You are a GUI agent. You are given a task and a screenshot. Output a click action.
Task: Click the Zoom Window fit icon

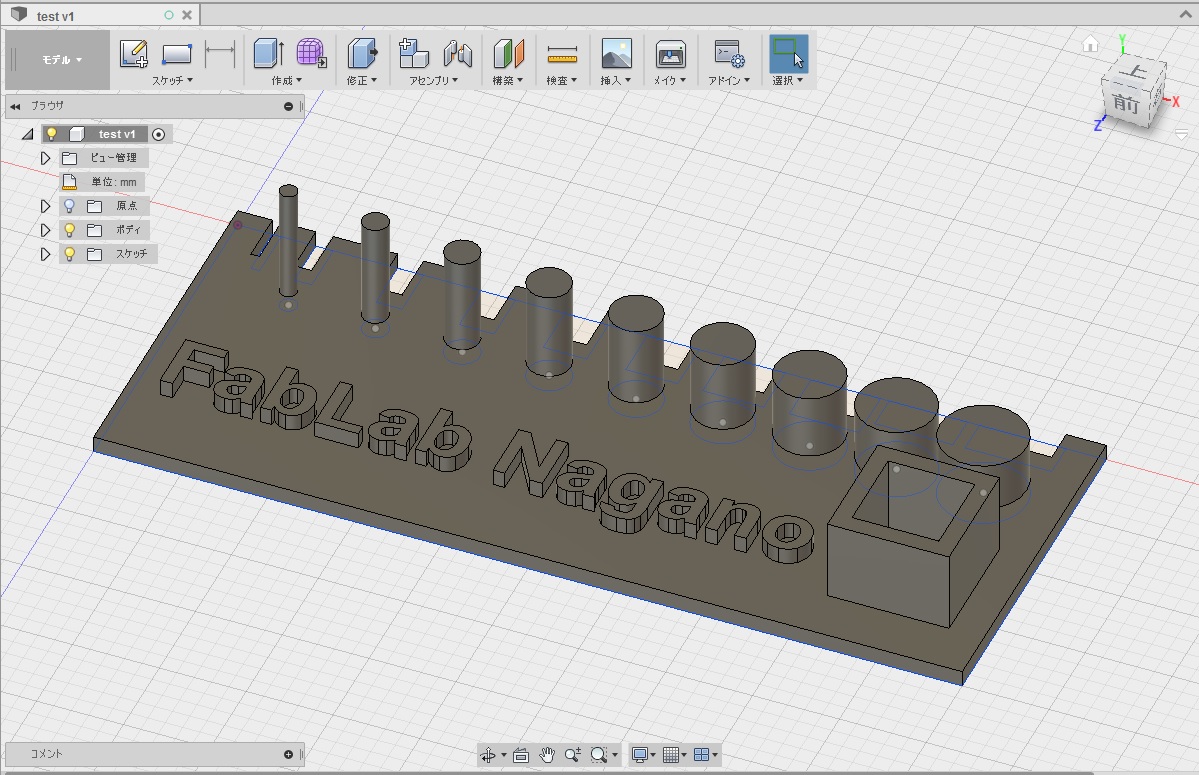point(599,755)
